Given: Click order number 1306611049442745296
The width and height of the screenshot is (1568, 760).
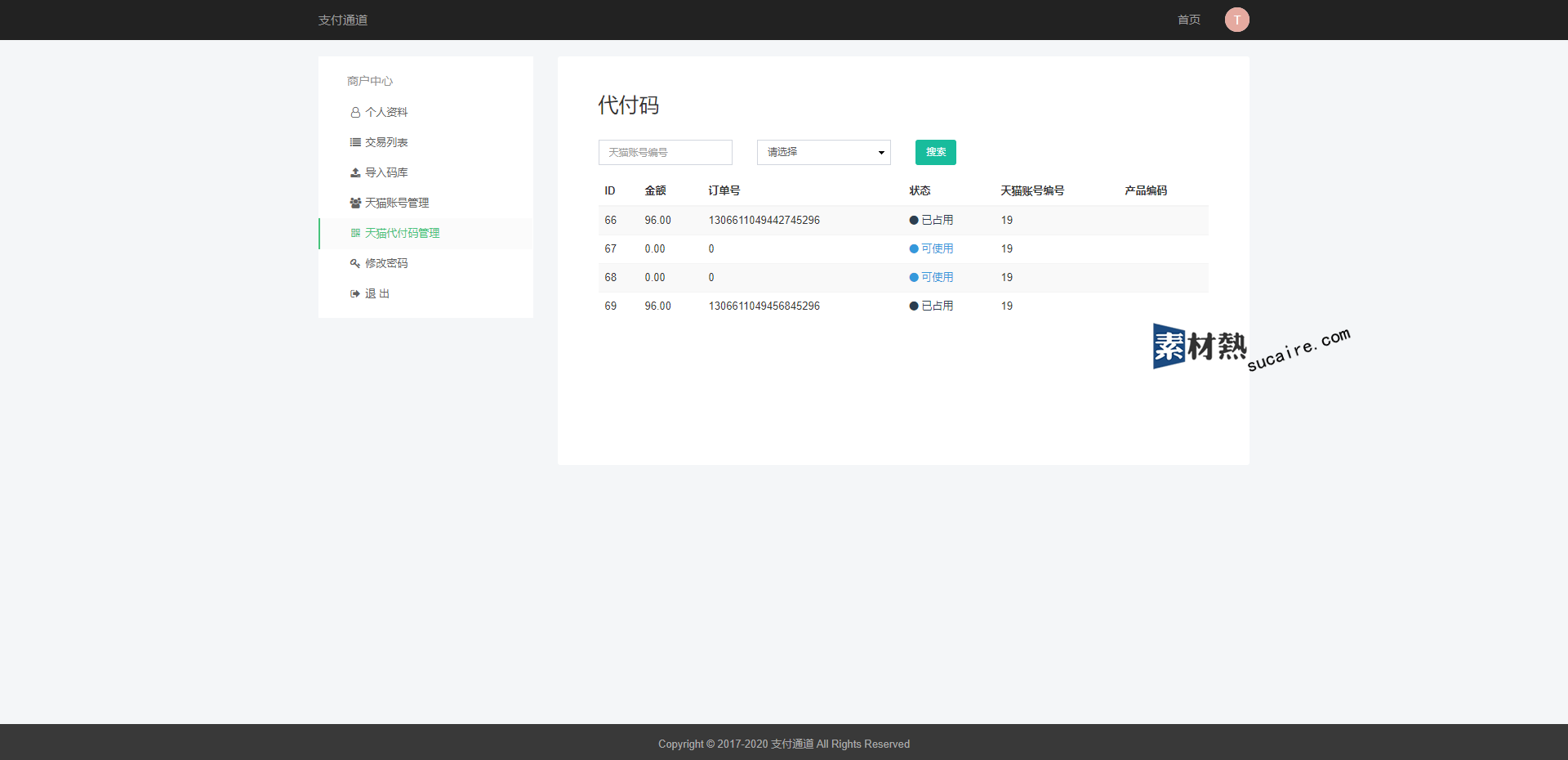Looking at the screenshot, I should tap(764, 220).
